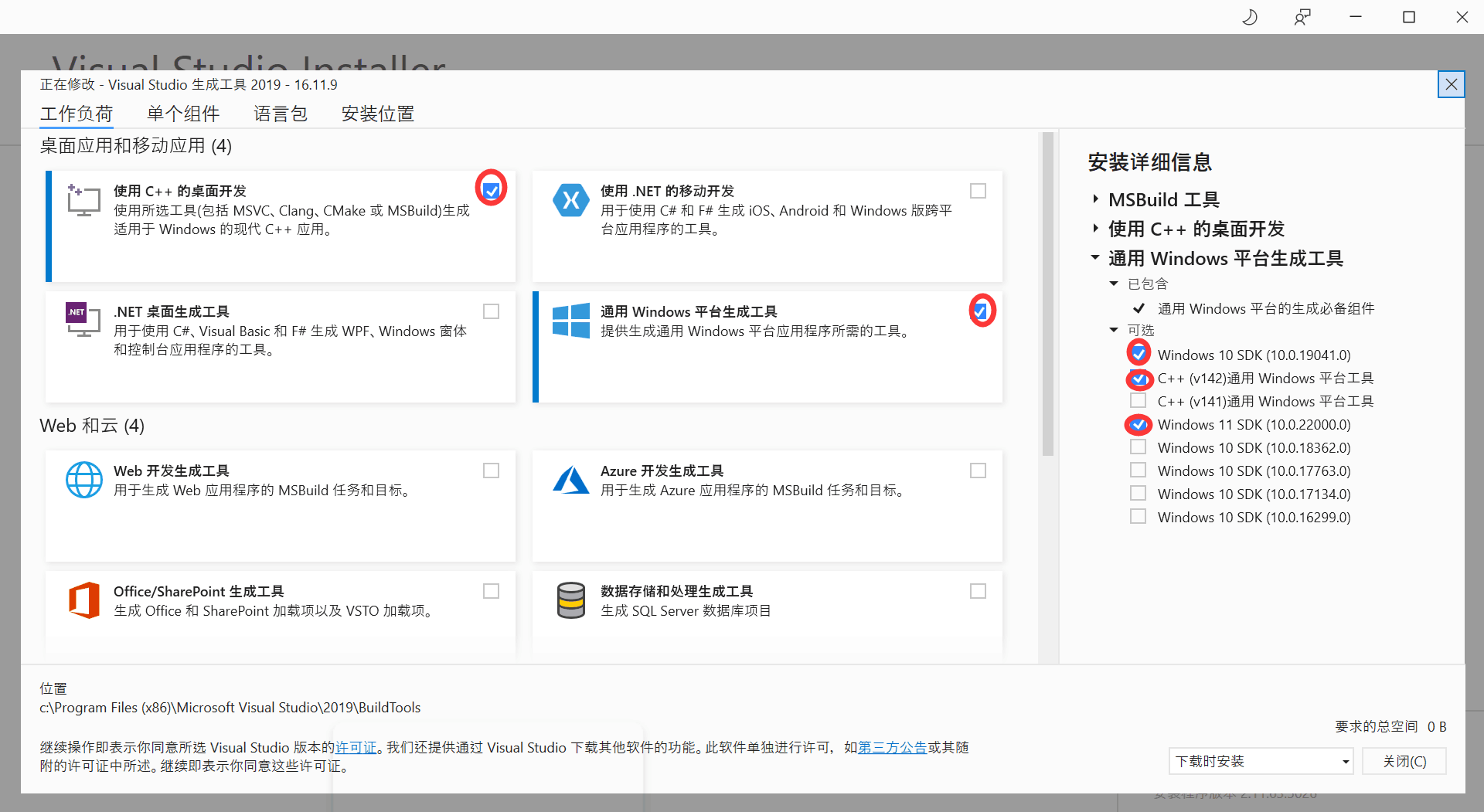
Task: Click the C++ desktop development workload icon
Action: pyautogui.click(x=83, y=201)
